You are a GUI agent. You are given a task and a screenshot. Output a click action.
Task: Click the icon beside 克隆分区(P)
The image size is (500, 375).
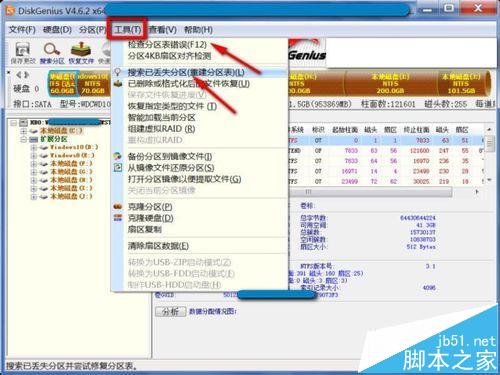tap(117, 207)
